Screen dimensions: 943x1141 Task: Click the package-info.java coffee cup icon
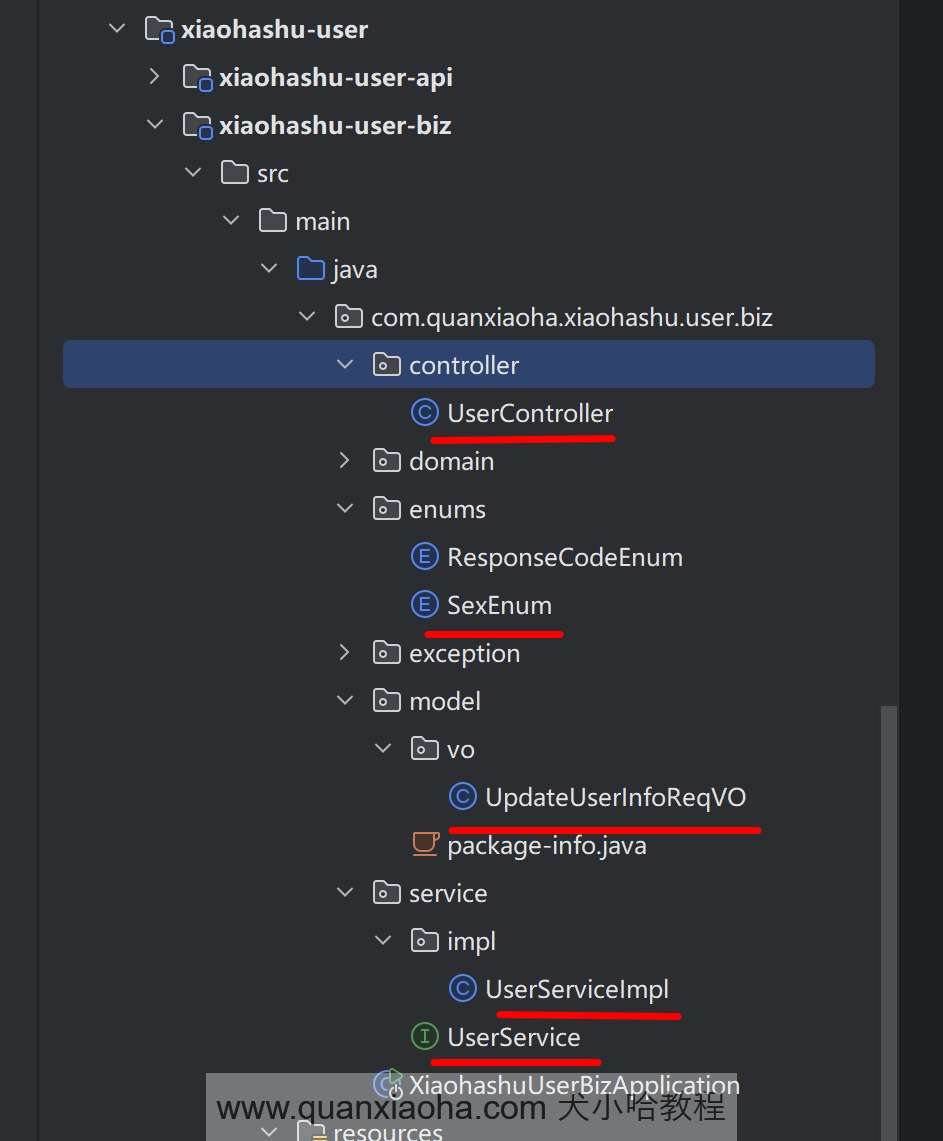[425, 845]
